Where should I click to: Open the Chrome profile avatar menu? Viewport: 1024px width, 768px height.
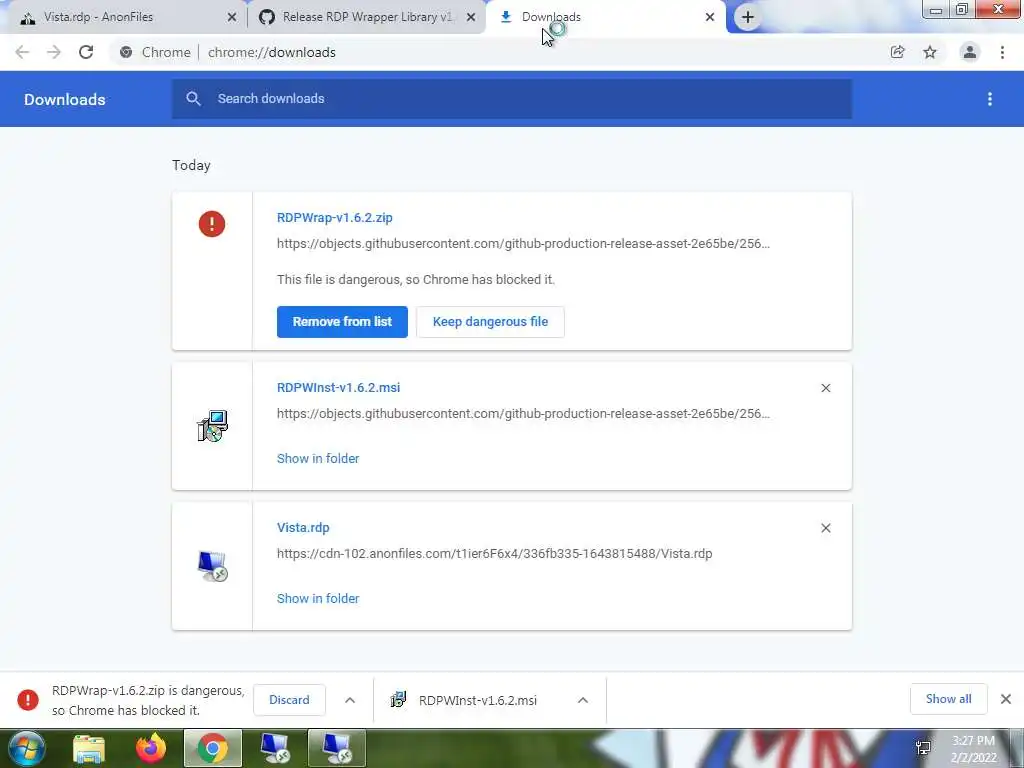pyautogui.click(x=970, y=52)
